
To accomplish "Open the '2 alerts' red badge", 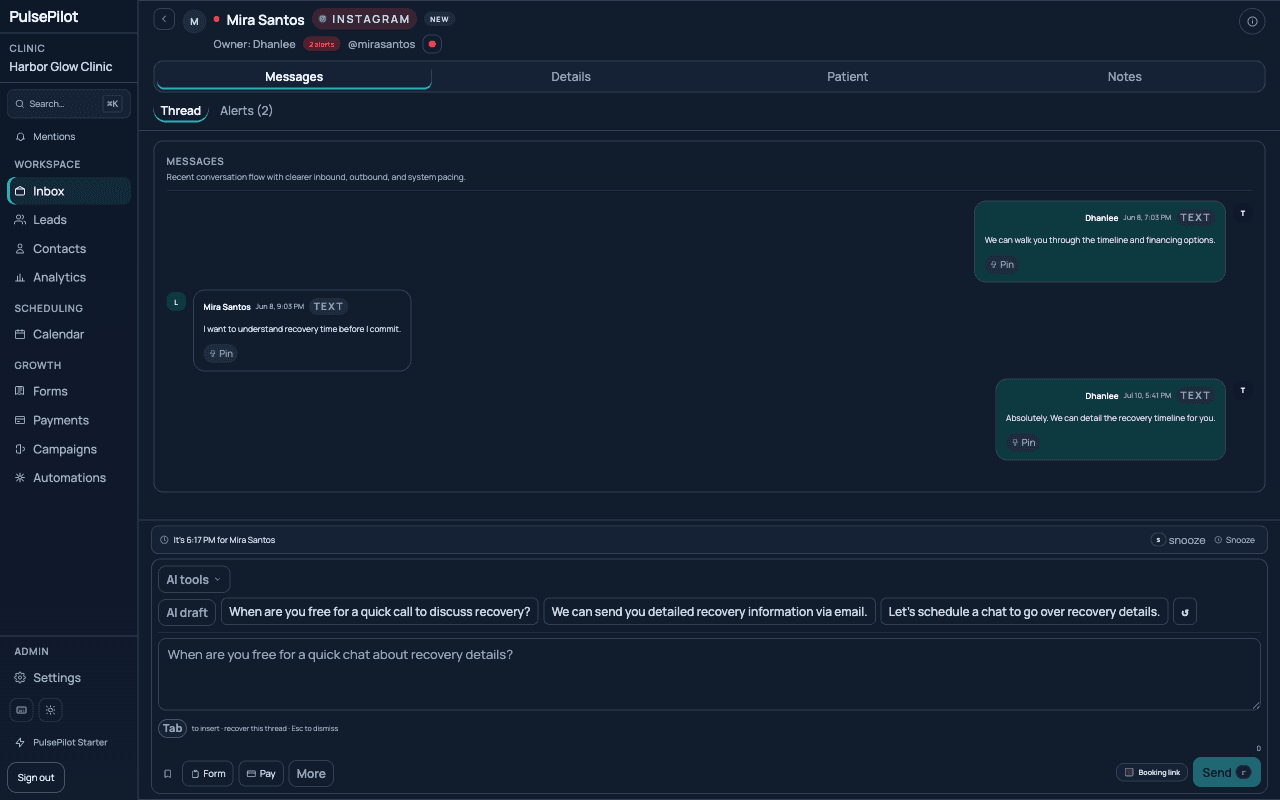I will pos(321,44).
